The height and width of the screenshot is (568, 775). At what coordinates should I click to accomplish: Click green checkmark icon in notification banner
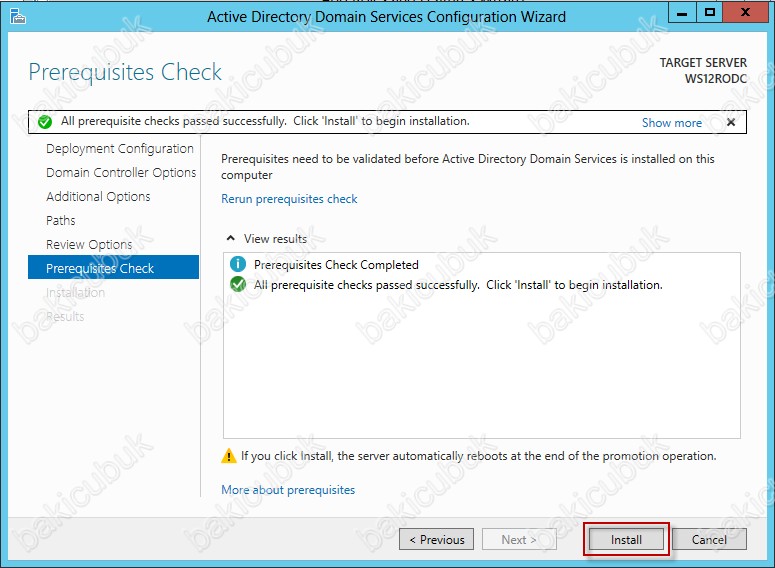pyautogui.click(x=45, y=122)
